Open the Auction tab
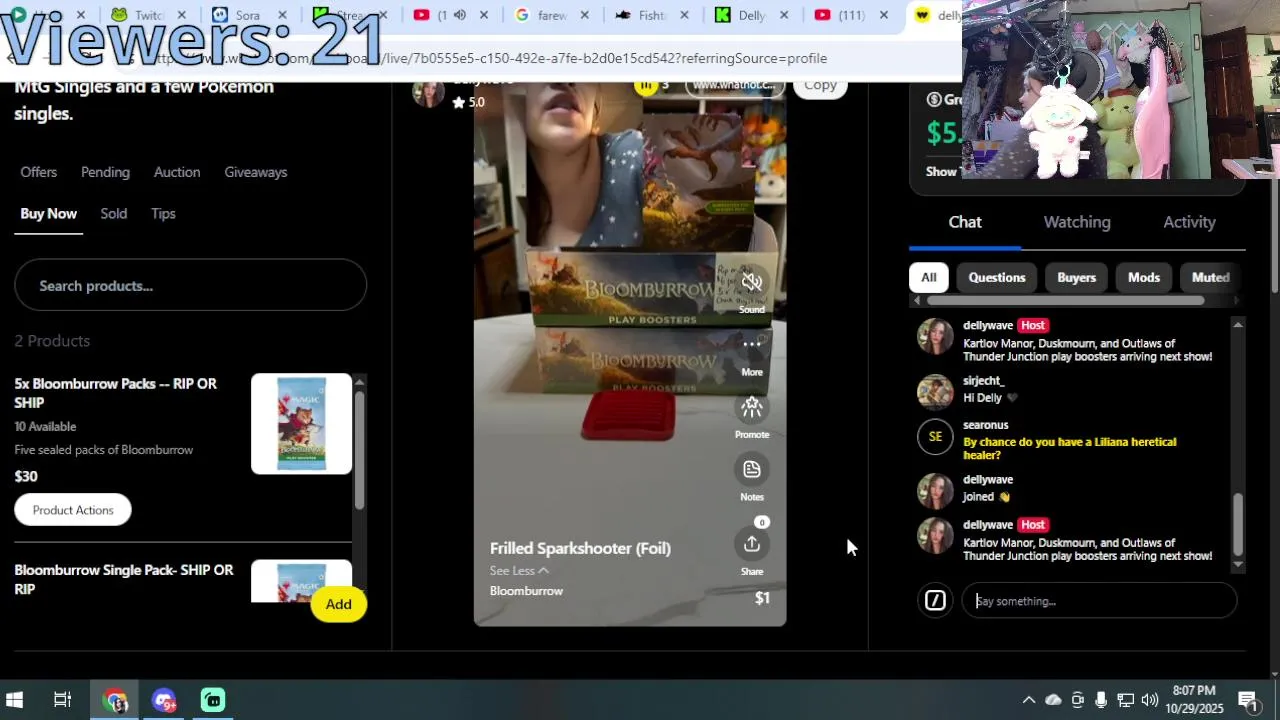This screenshot has width=1280, height=720. coord(177,172)
